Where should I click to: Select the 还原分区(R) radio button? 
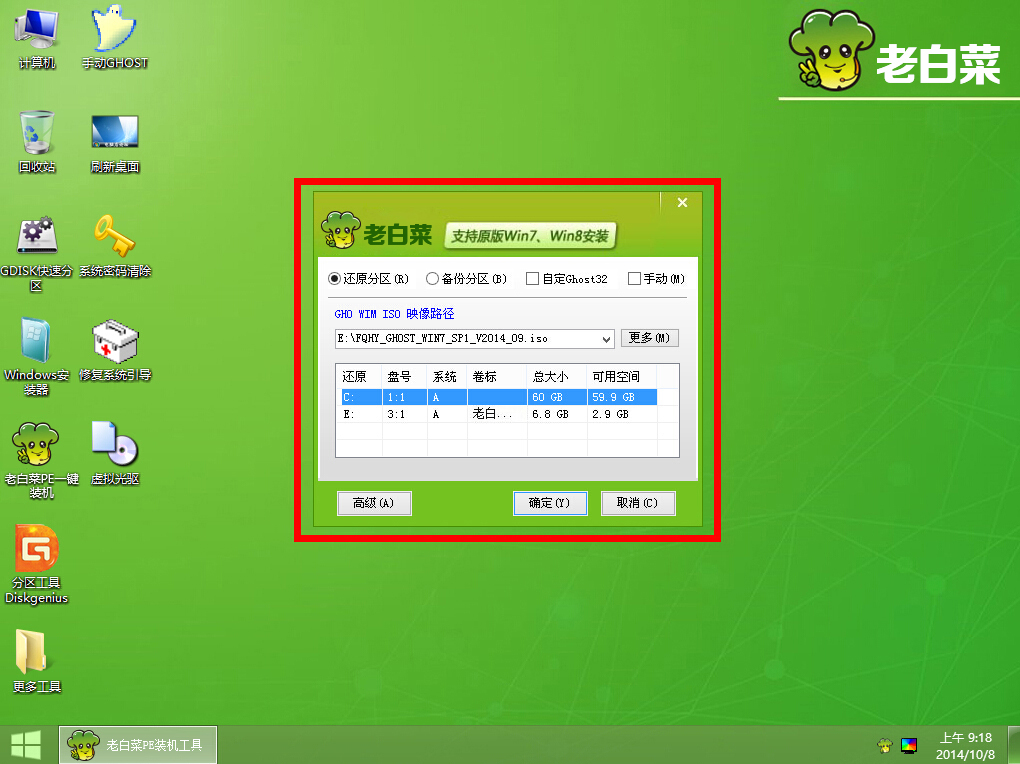coord(368,279)
